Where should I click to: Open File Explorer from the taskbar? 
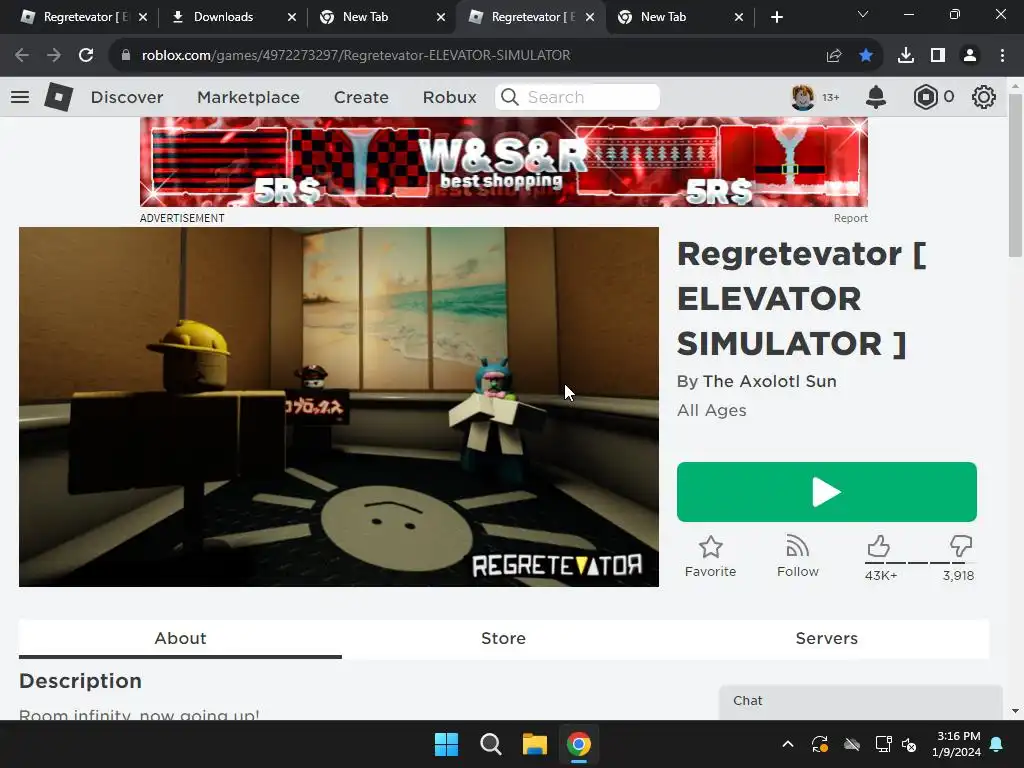coord(535,744)
